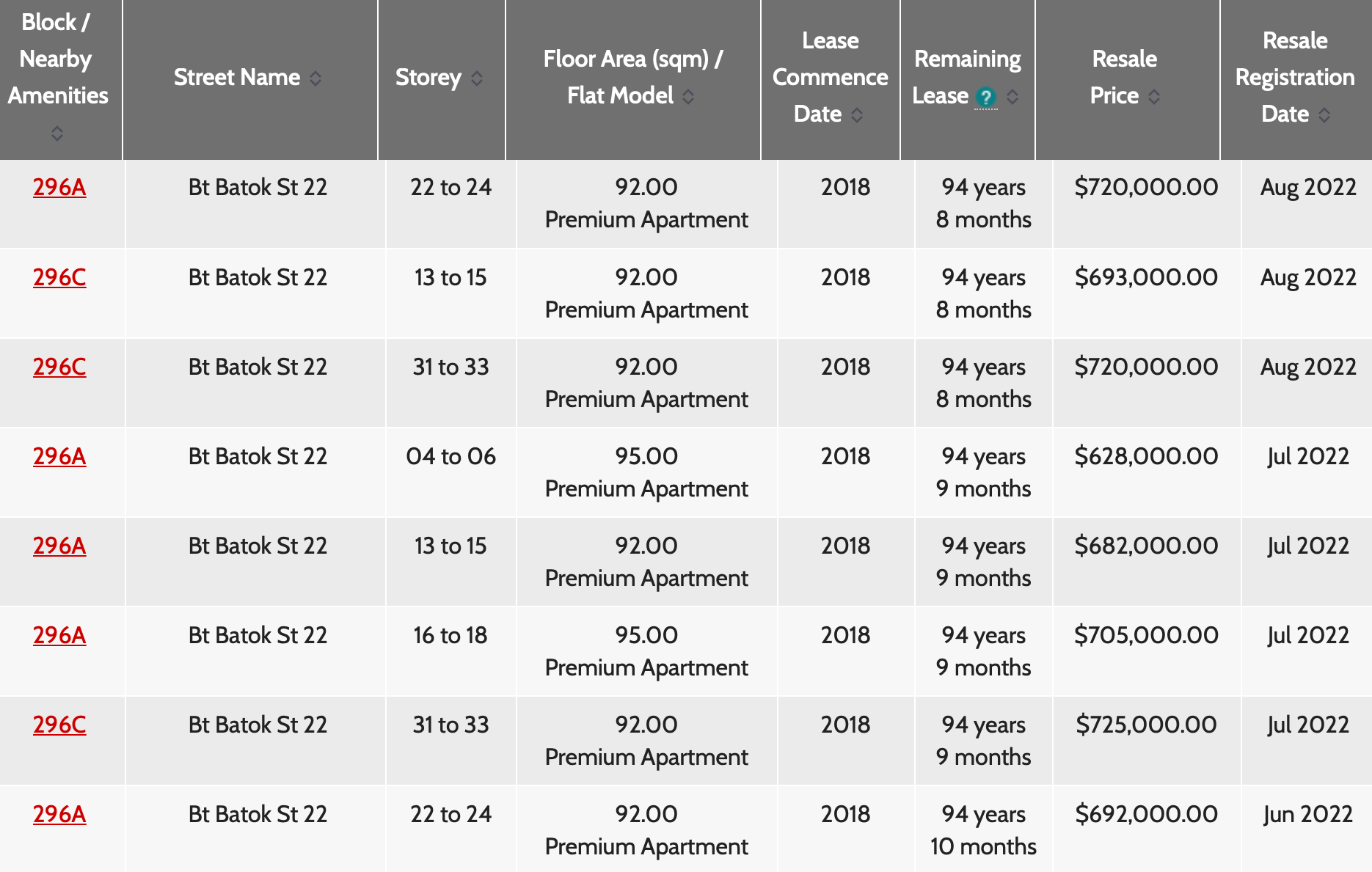Sort by Block / Nearby Amenities arrows
The width and height of the screenshot is (1372, 872).
tap(57, 133)
